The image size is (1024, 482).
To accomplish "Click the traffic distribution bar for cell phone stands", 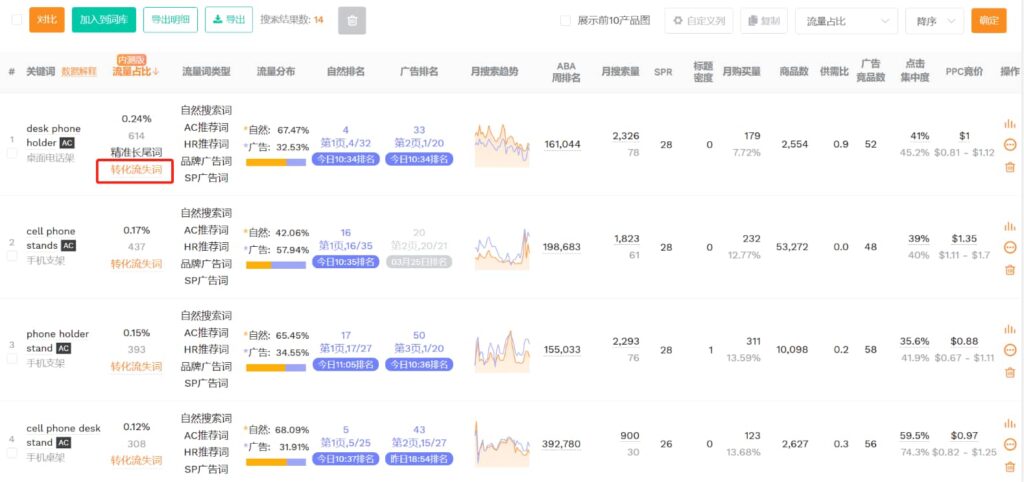I will tap(276, 265).
